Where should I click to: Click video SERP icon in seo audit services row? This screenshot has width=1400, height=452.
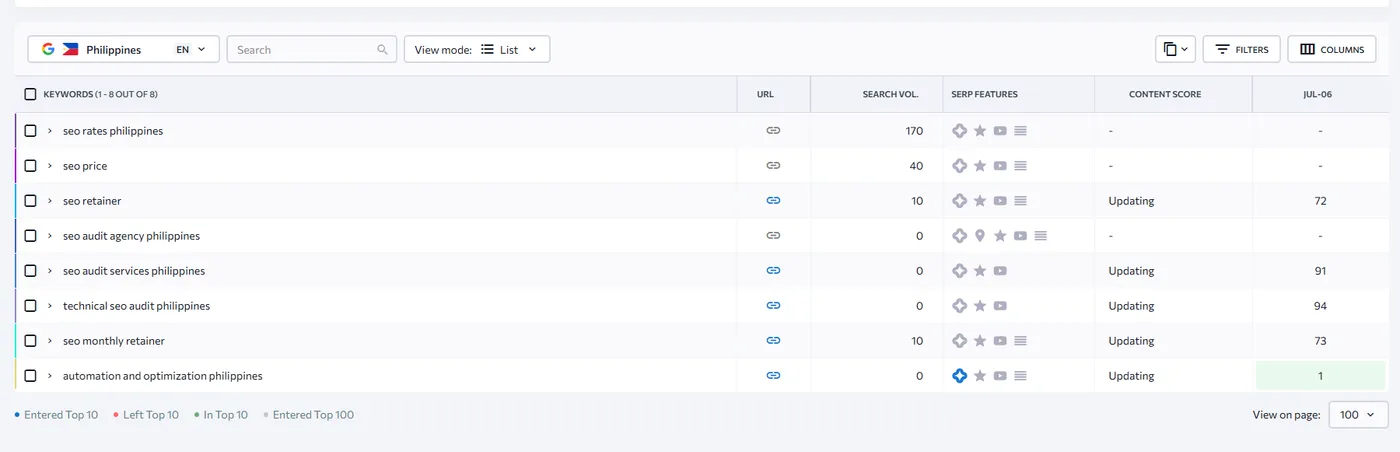click(1000, 271)
